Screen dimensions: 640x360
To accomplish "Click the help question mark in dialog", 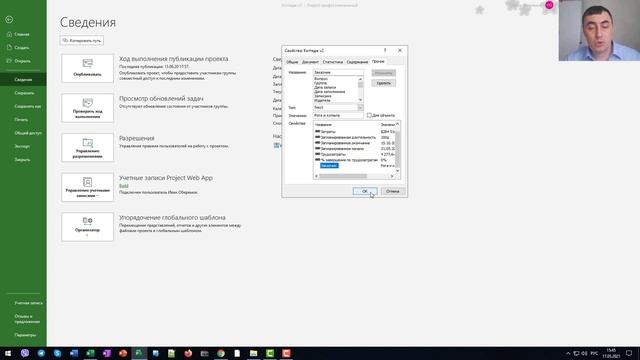I will tap(385, 50).
